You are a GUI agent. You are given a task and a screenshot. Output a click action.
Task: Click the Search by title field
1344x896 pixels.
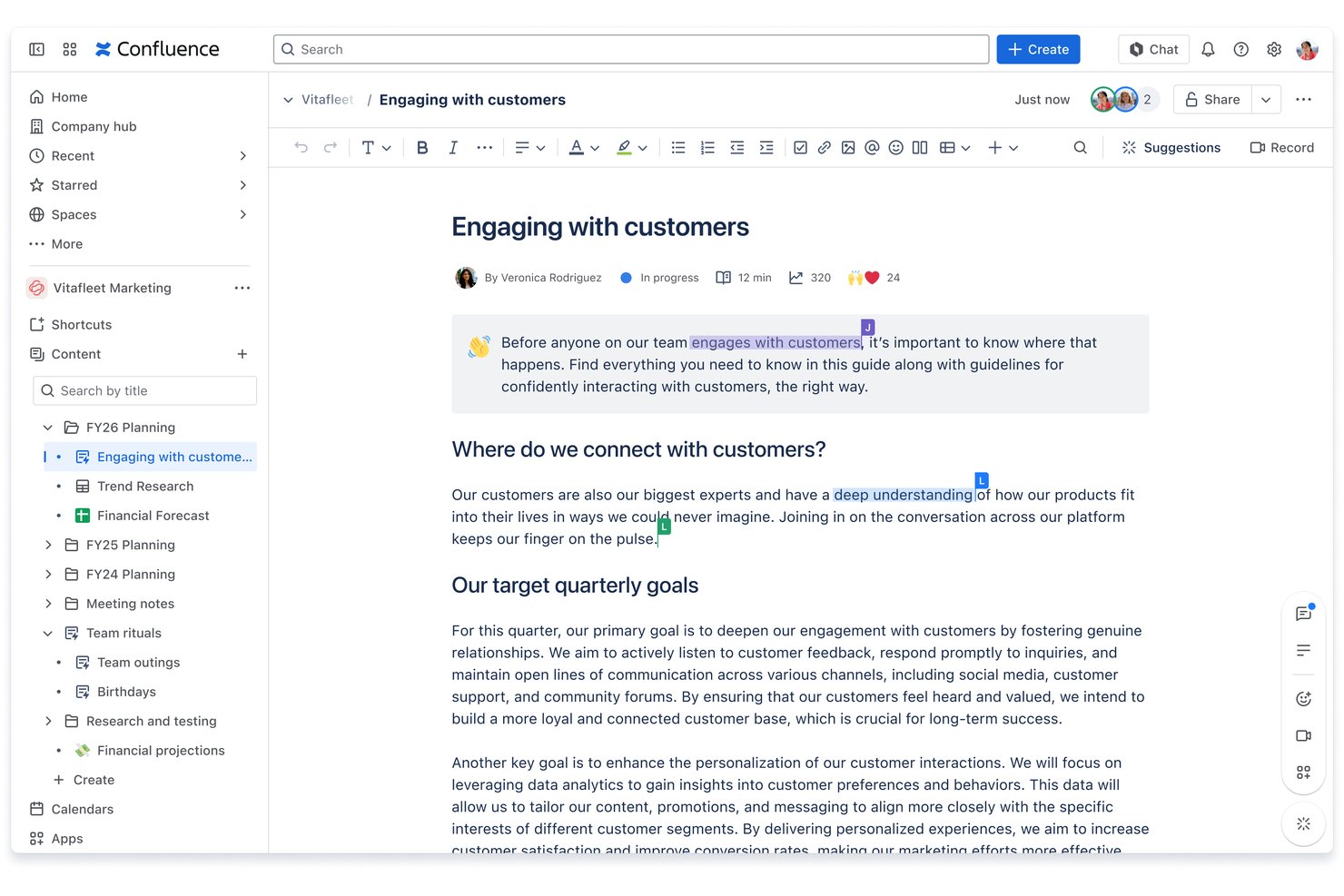pos(145,390)
